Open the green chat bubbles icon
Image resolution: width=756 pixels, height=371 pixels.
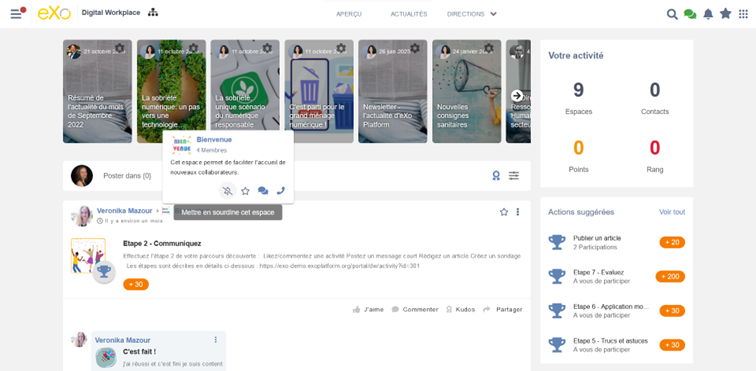[x=690, y=14]
